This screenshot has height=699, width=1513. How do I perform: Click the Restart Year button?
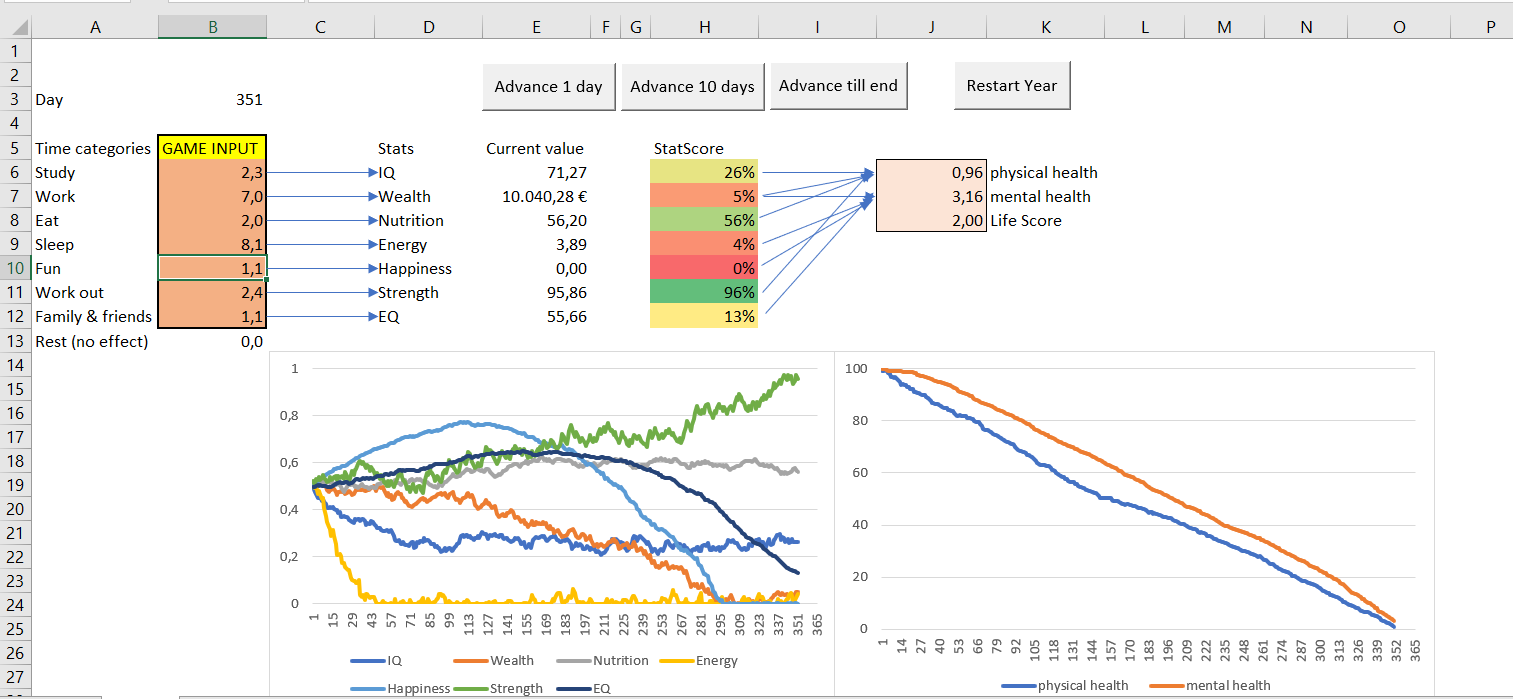coord(1012,85)
